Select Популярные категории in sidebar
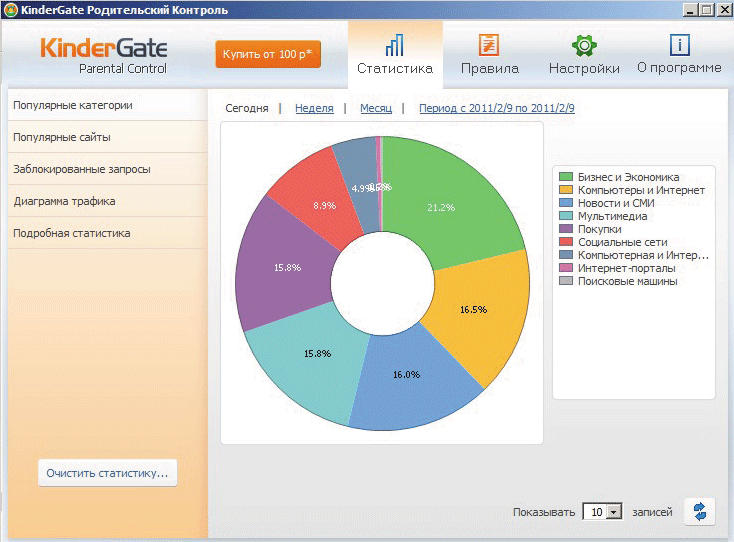The height and width of the screenshot is (542, 734). pyautogui.click(x=107, y=105)
